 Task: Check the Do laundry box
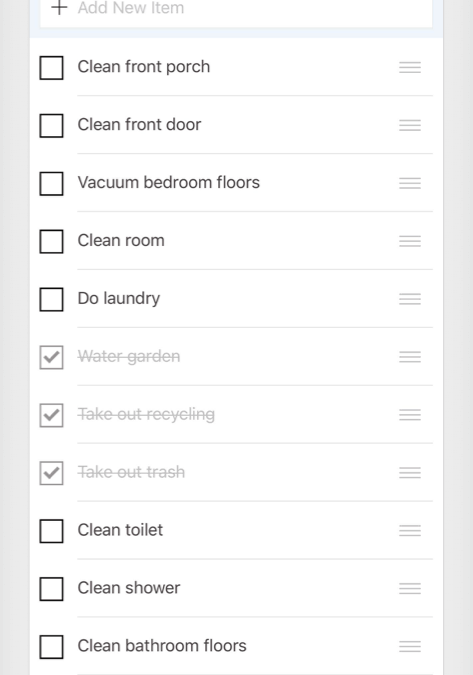(x=52, y=299)
